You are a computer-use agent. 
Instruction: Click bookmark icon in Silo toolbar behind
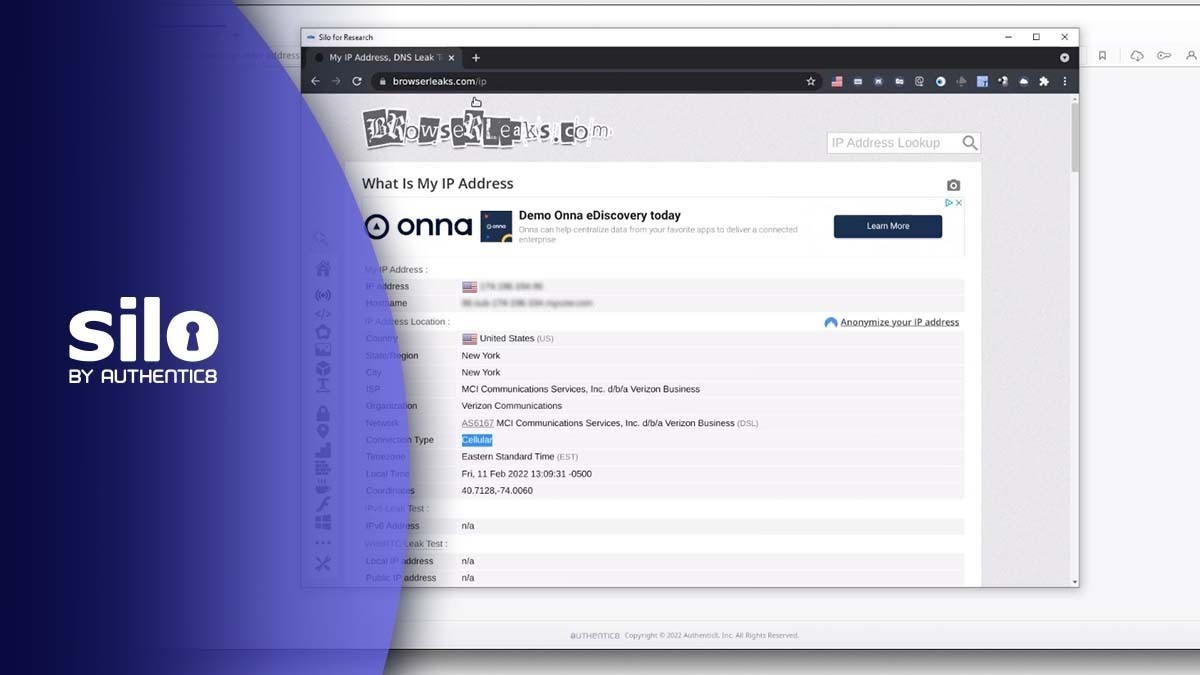tap(1103, 56)
